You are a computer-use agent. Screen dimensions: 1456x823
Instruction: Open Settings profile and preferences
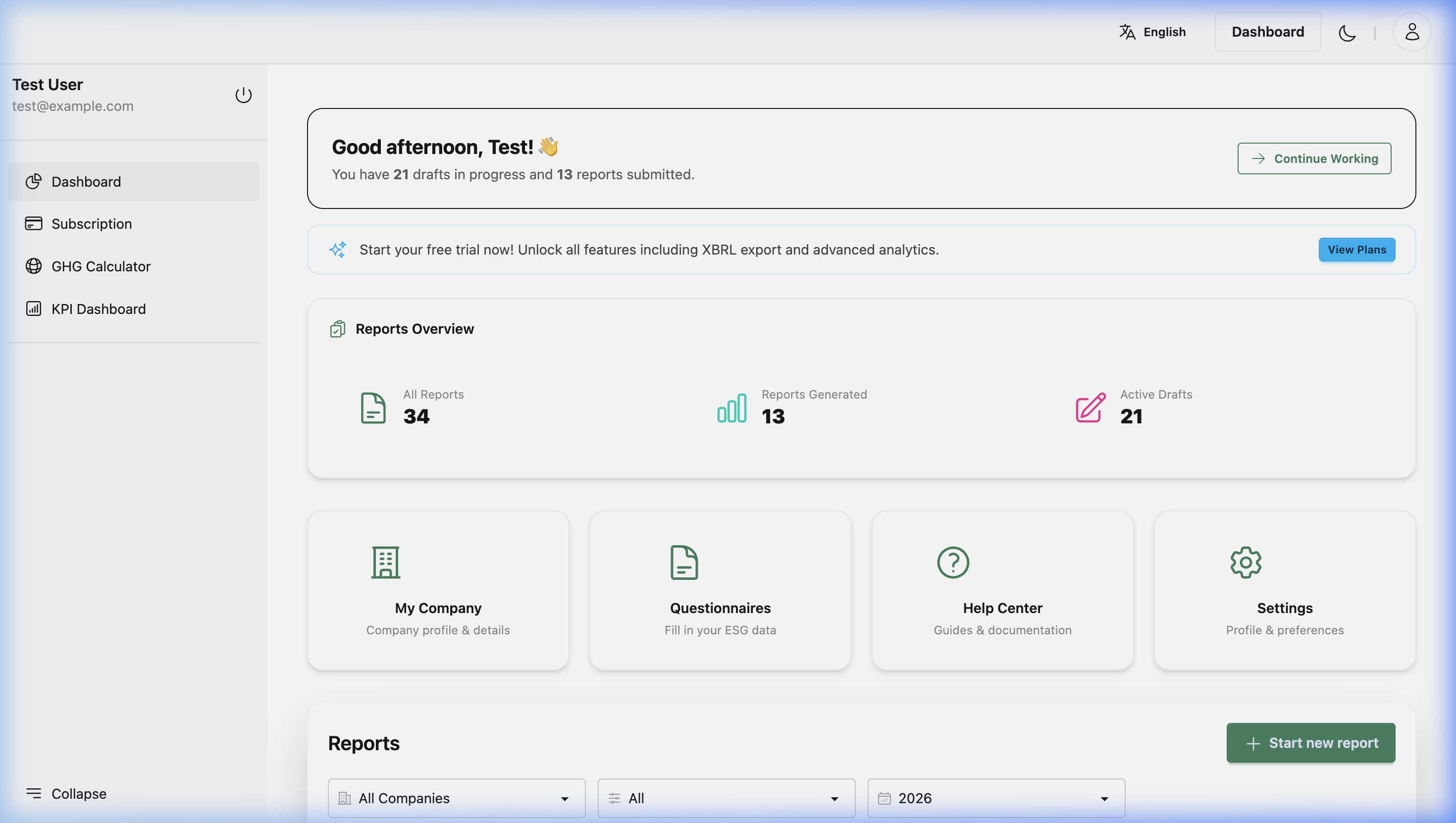coord(1284,591)
